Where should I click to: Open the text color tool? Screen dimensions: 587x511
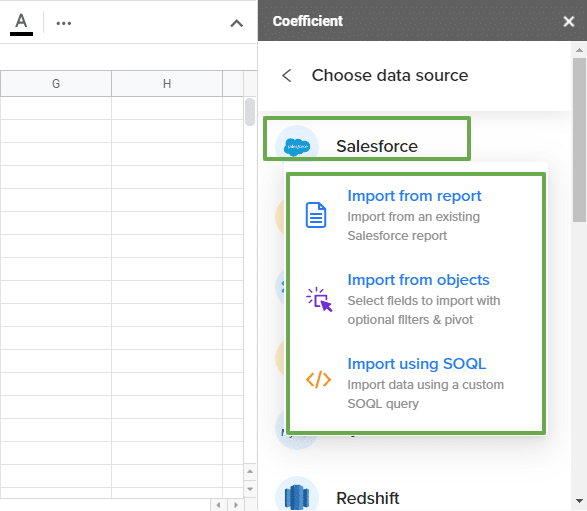pyautogui.click(x=21, y=24)
